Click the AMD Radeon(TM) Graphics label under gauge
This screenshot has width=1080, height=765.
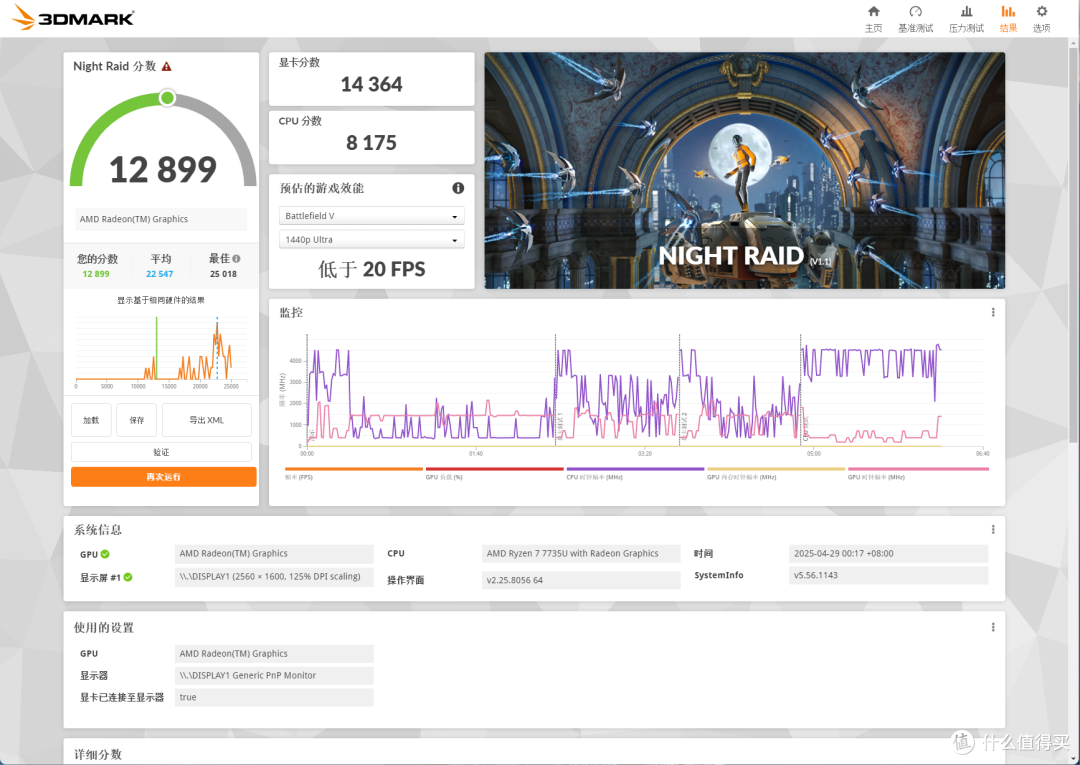[161, 219]
